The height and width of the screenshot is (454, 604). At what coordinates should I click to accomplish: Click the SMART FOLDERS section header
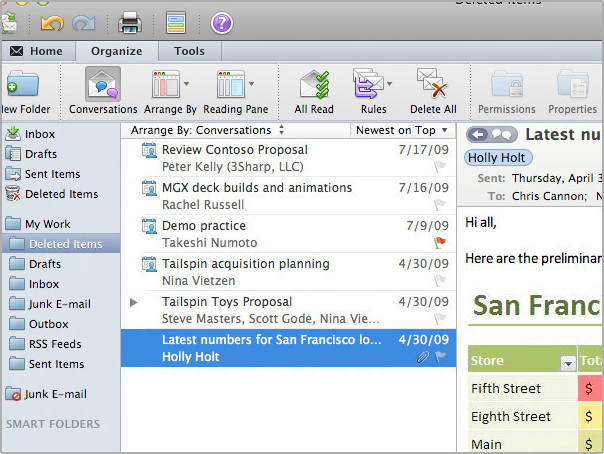(x=53, y=424)
